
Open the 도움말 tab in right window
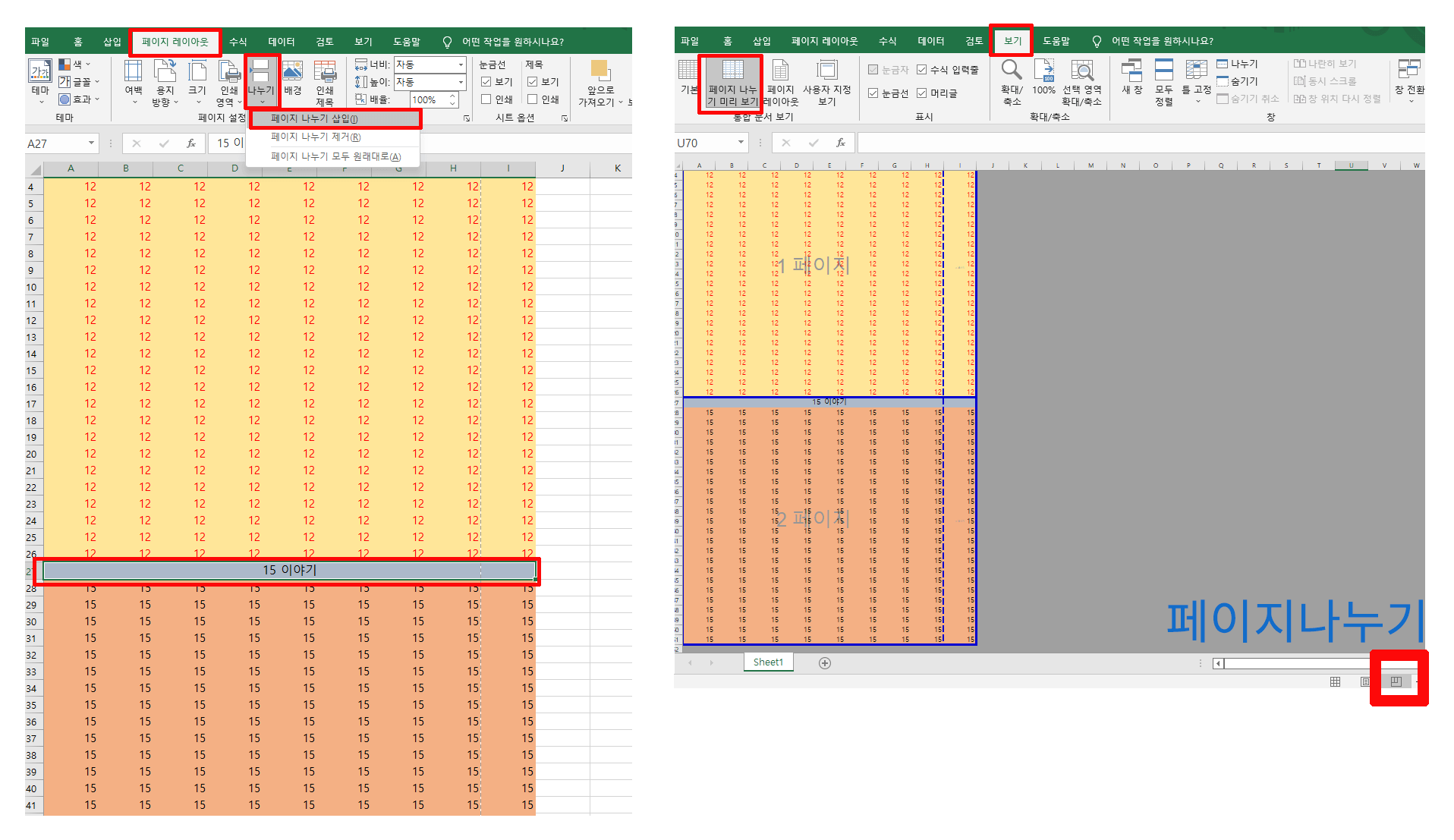click(x=1056, y=41)
